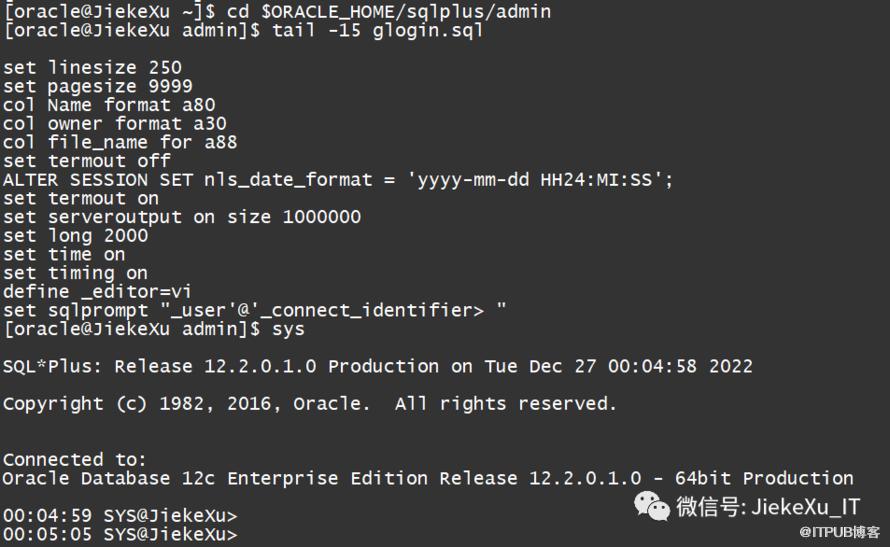Click the 'col file_name for a88' line

pyautogui.click(x=120, y=142)
